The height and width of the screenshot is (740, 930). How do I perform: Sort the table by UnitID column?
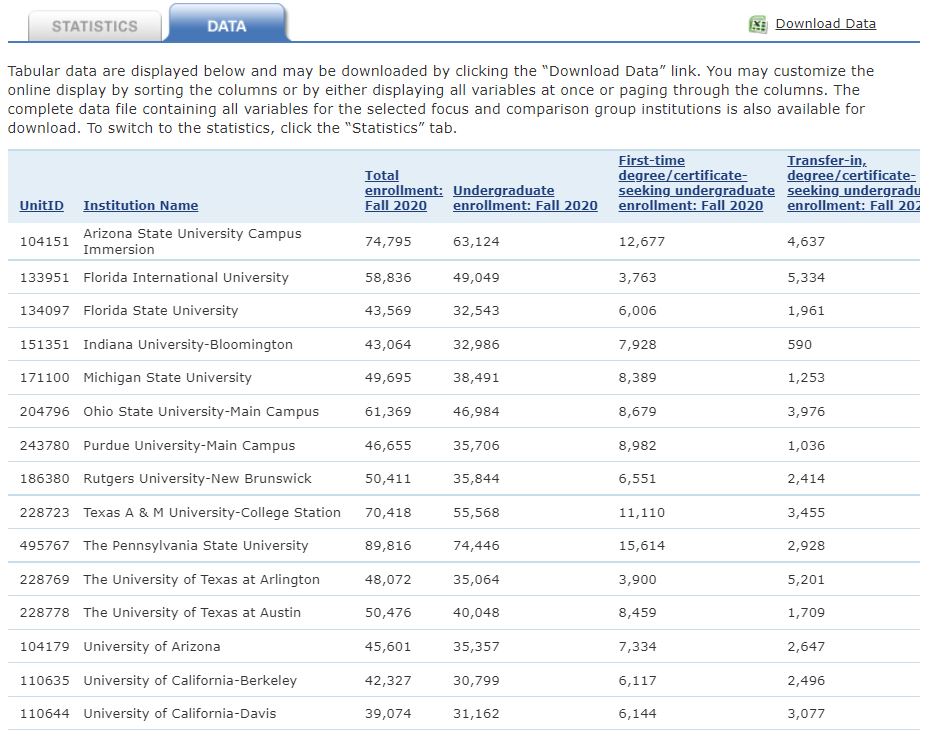click(x=42, y=206)
